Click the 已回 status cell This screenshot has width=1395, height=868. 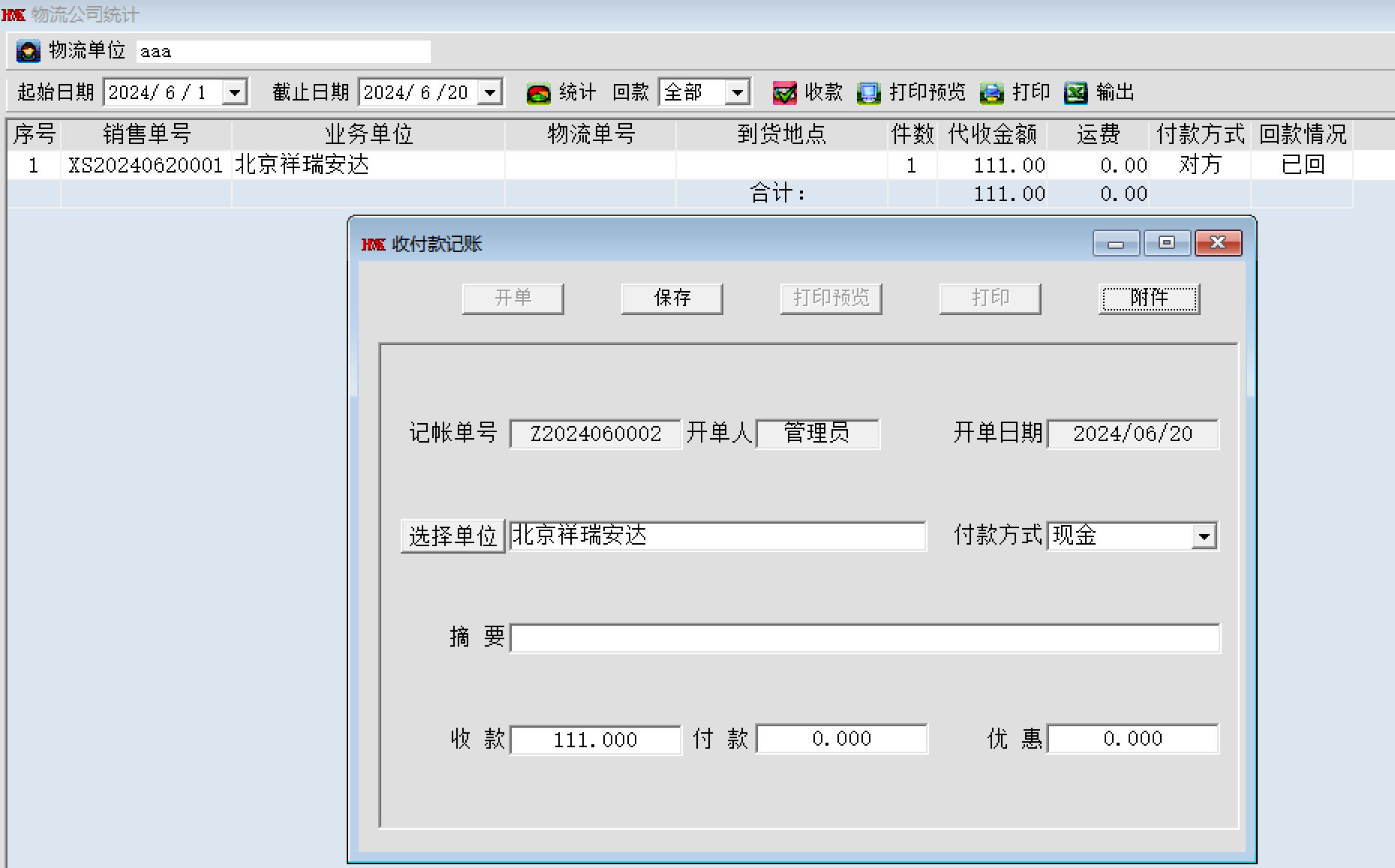point(1302,165)
